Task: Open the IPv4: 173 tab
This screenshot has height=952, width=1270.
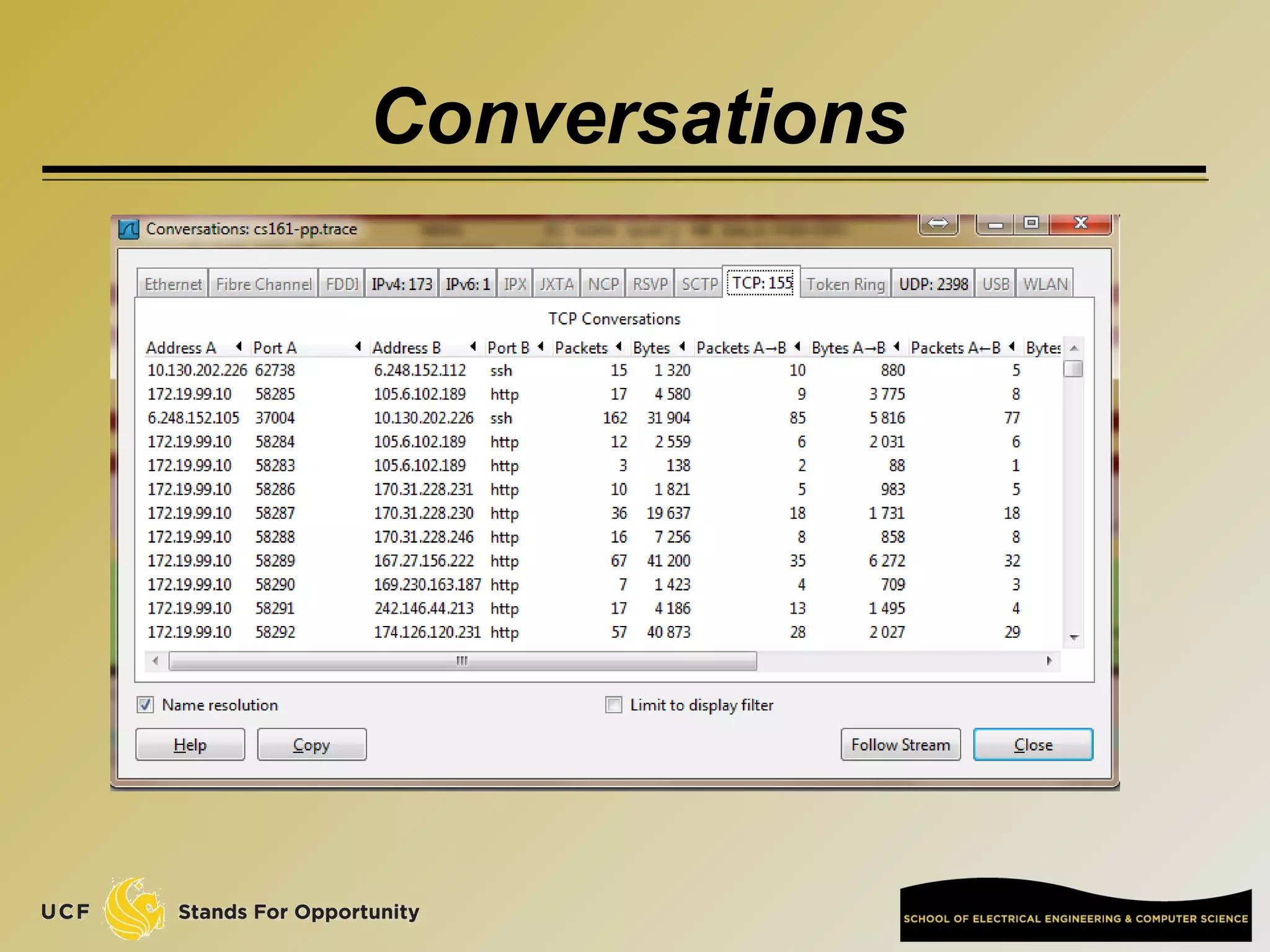Action: 402,284
